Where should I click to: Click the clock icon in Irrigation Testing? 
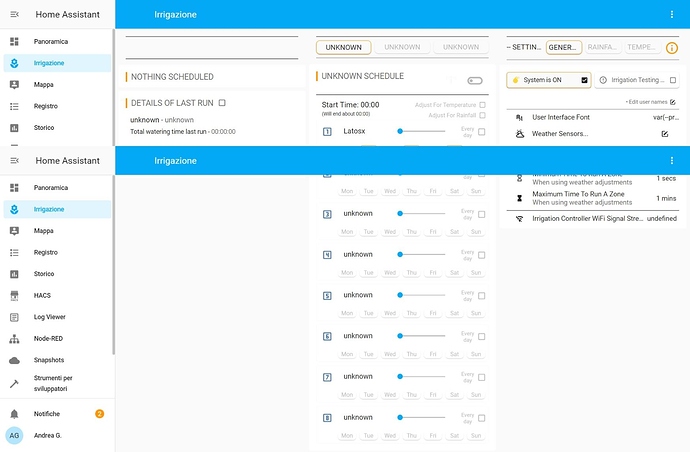pyautogui.click(x=603, y=80)
